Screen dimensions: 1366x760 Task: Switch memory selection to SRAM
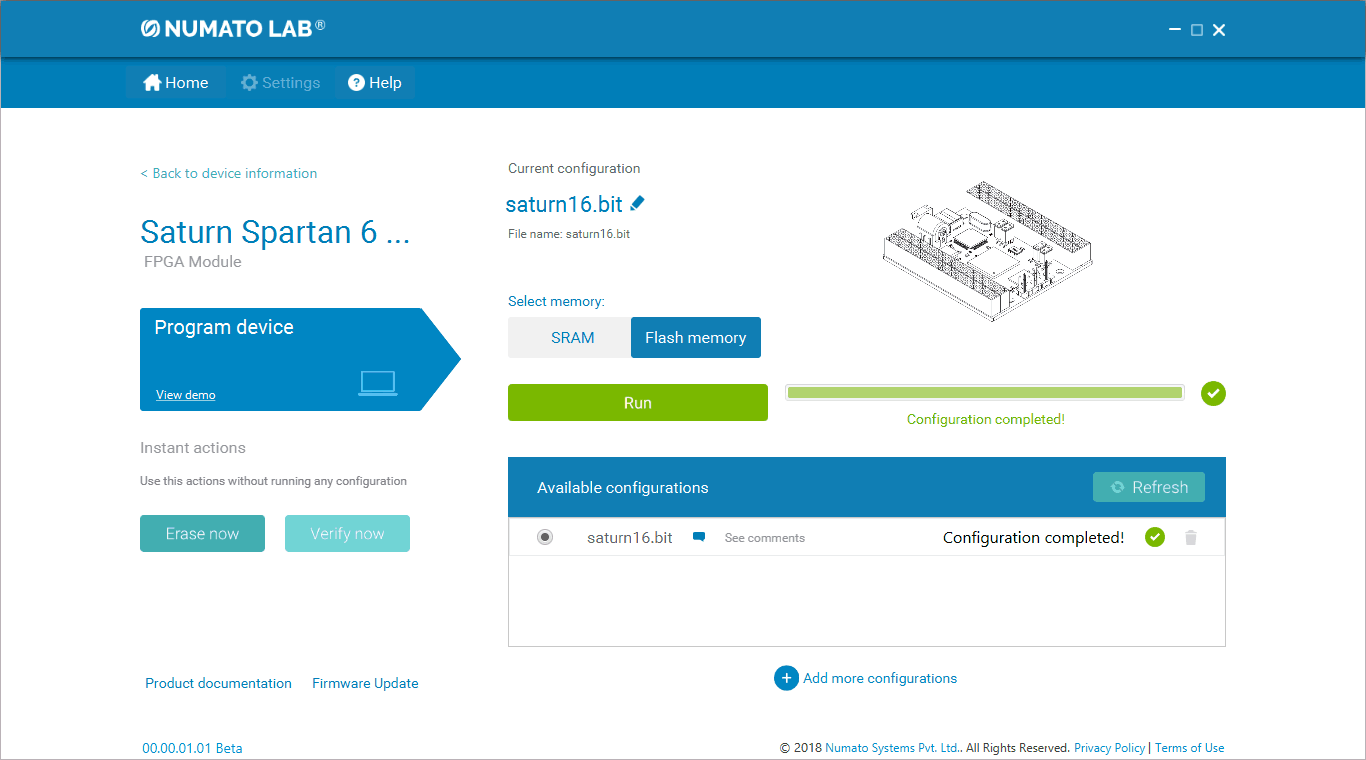(572, 338)
